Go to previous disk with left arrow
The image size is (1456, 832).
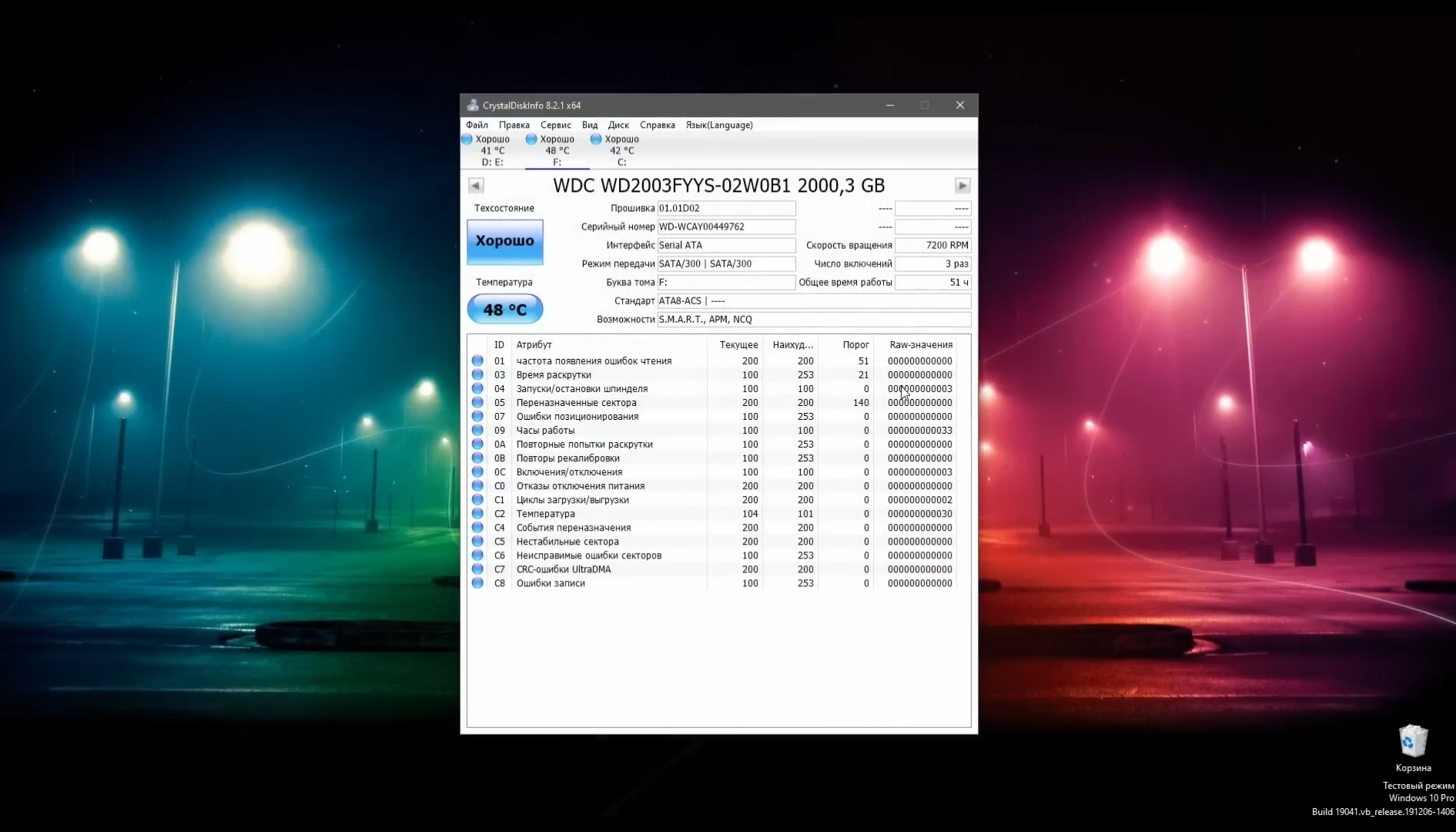(x=476, y=186)
